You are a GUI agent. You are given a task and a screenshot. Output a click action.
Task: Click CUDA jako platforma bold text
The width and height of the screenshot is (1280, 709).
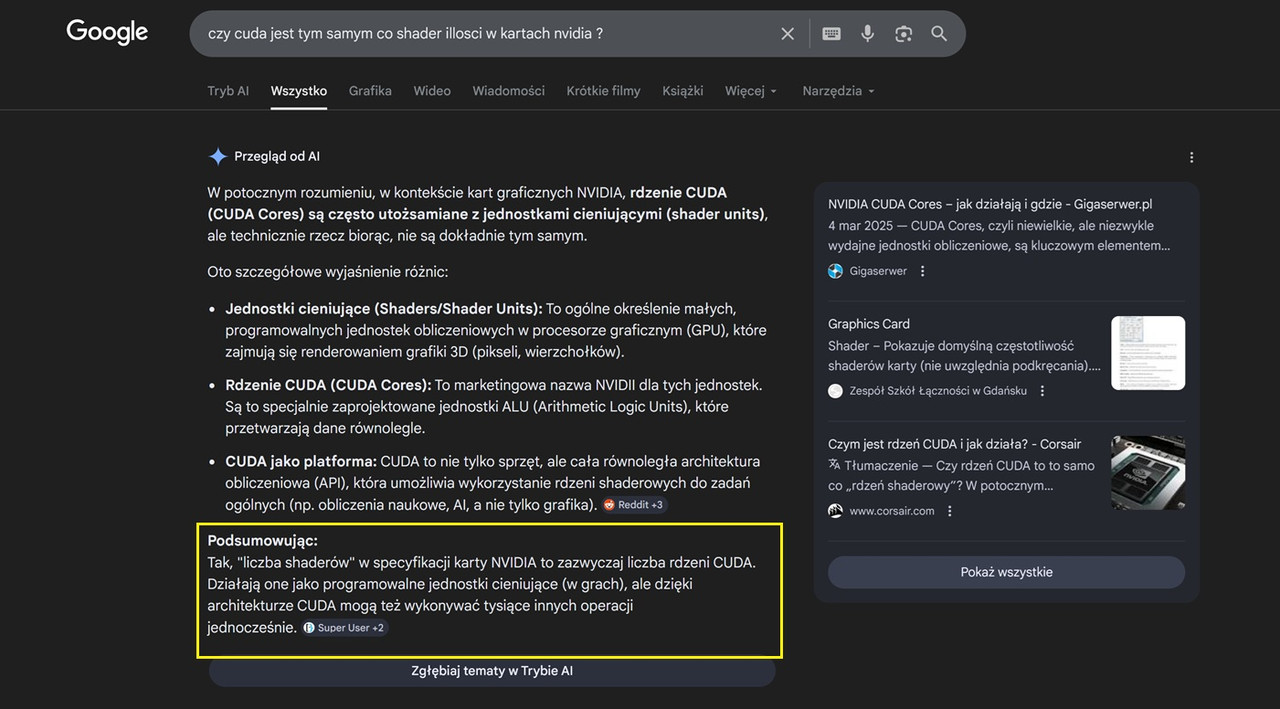click(301, 462)
